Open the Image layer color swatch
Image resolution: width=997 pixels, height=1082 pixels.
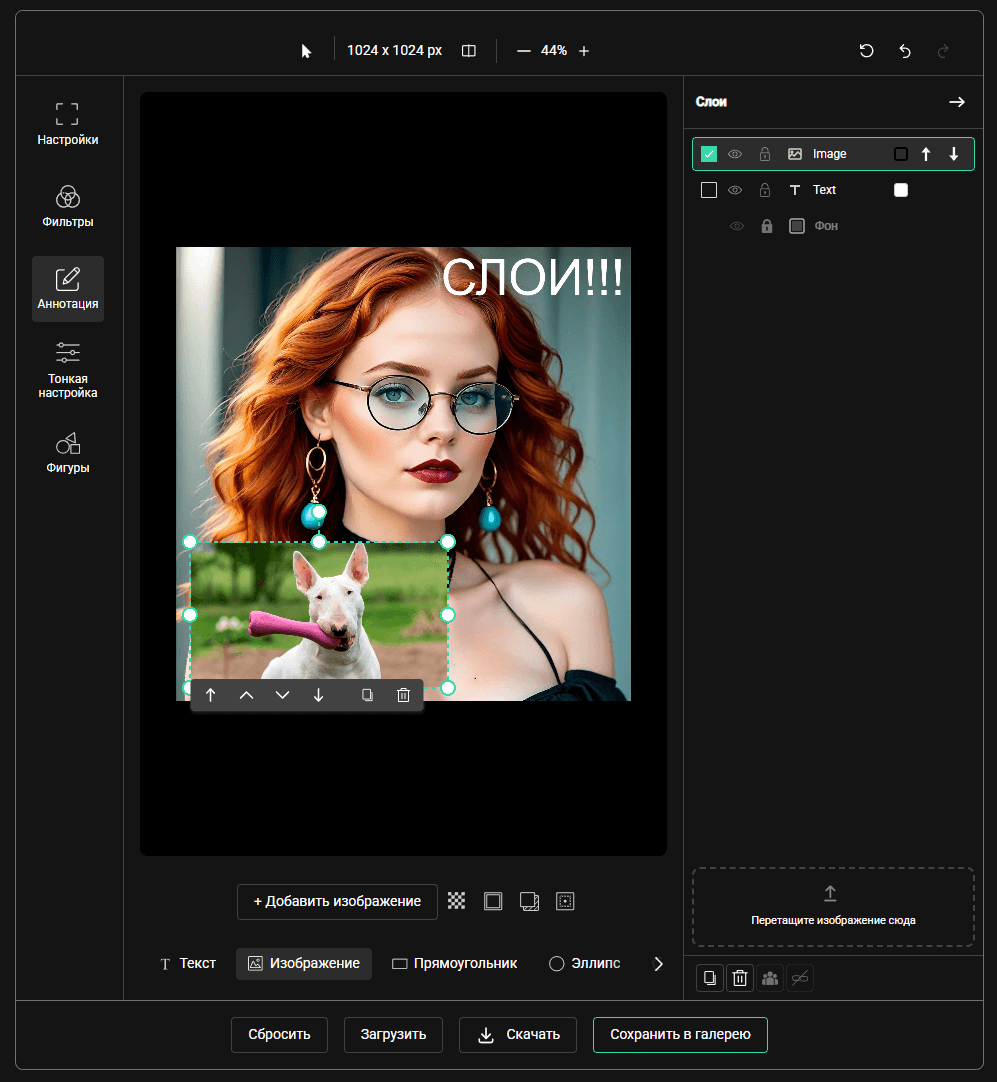[x=900, y=154]
